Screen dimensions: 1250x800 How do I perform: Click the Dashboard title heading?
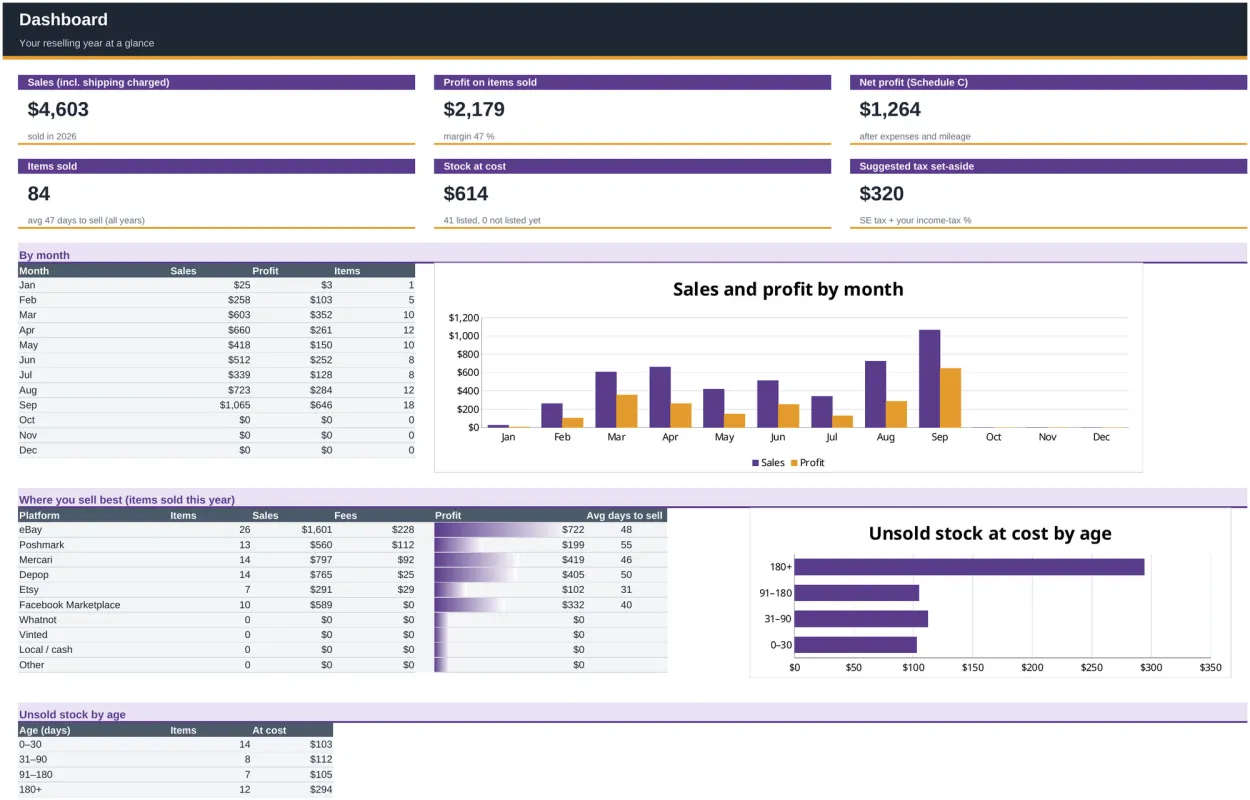click(63, 19)
